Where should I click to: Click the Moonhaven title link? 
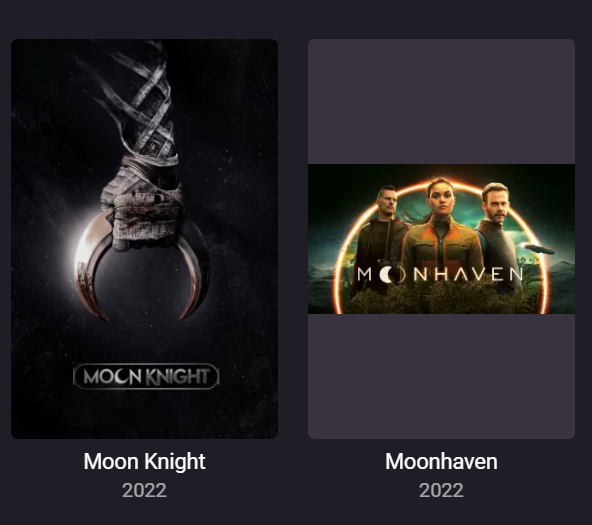point(441,461)
